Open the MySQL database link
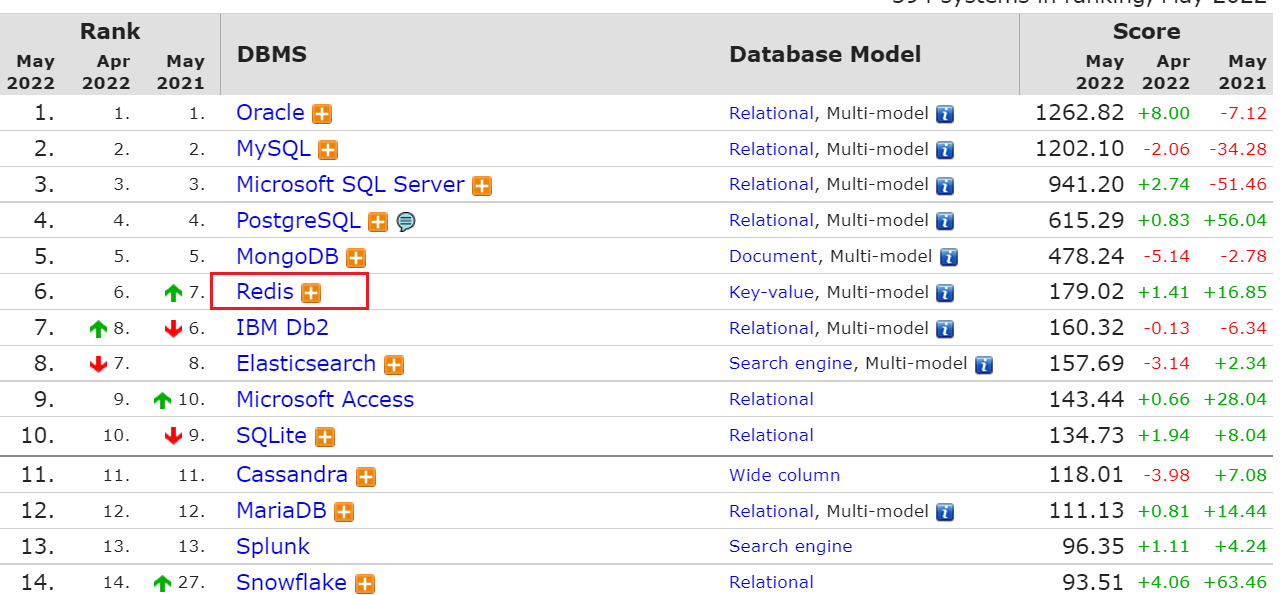Image resolution: width=1285 pixels, height=595 pixels. [x=273, y=148]
